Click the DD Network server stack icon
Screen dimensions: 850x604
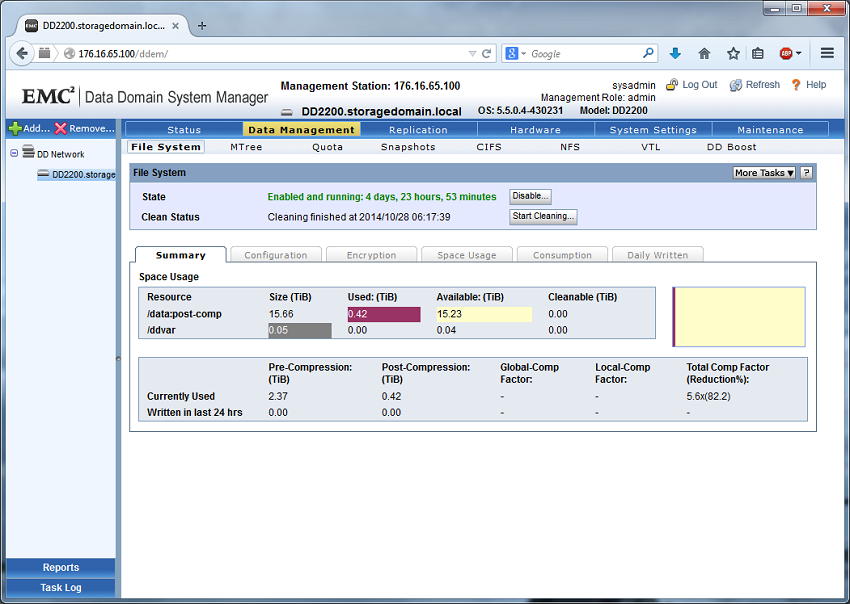(x=28, y=152)
